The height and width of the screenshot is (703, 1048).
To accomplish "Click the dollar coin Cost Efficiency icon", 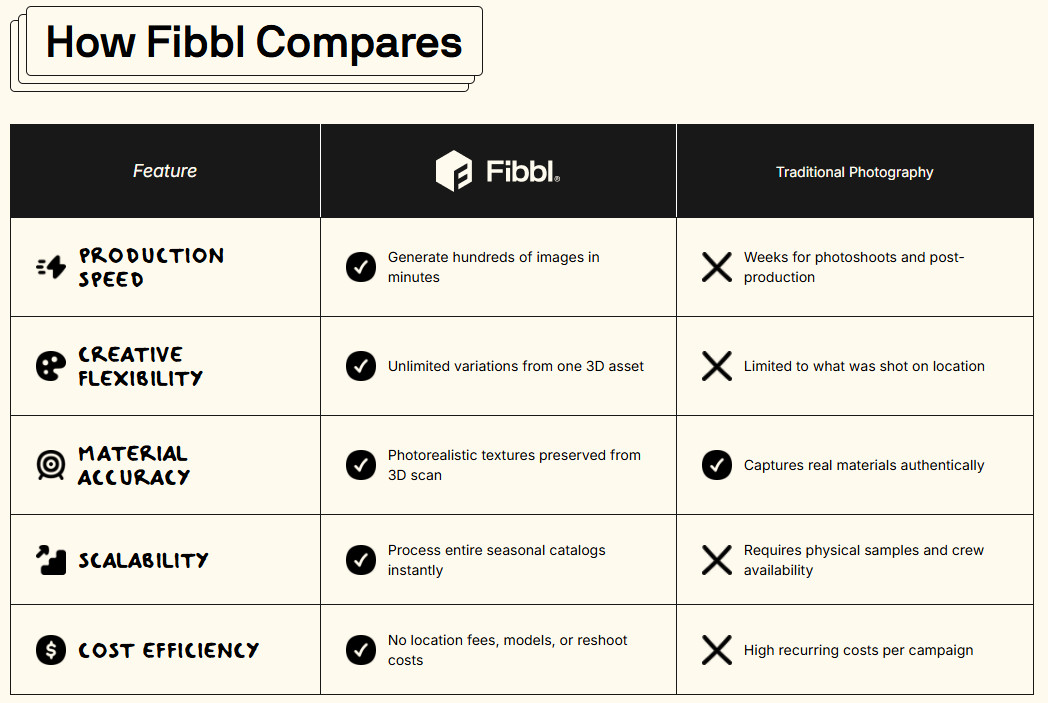I will (x=51, y=650).
